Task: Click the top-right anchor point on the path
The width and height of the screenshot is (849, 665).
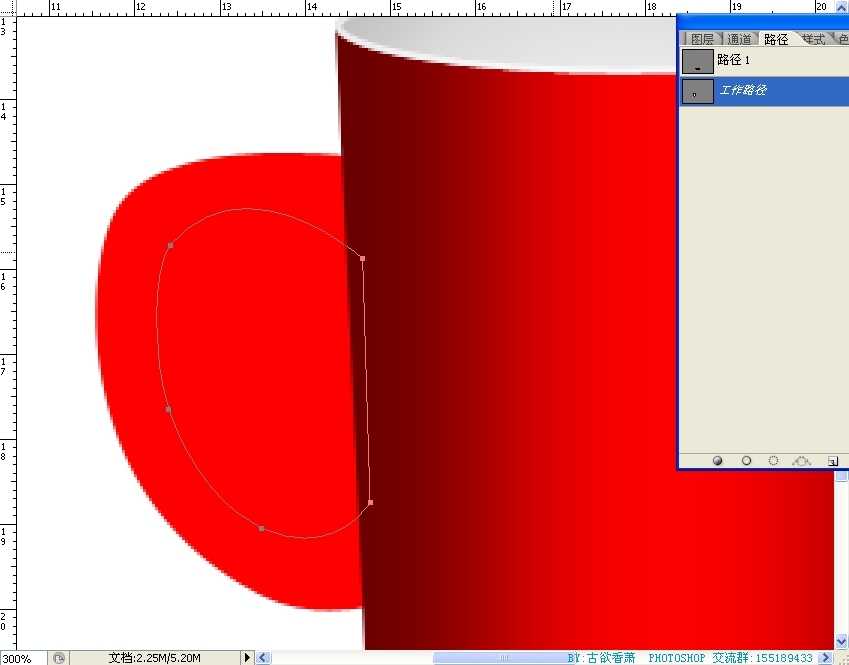Action: [x=362, y=258]
